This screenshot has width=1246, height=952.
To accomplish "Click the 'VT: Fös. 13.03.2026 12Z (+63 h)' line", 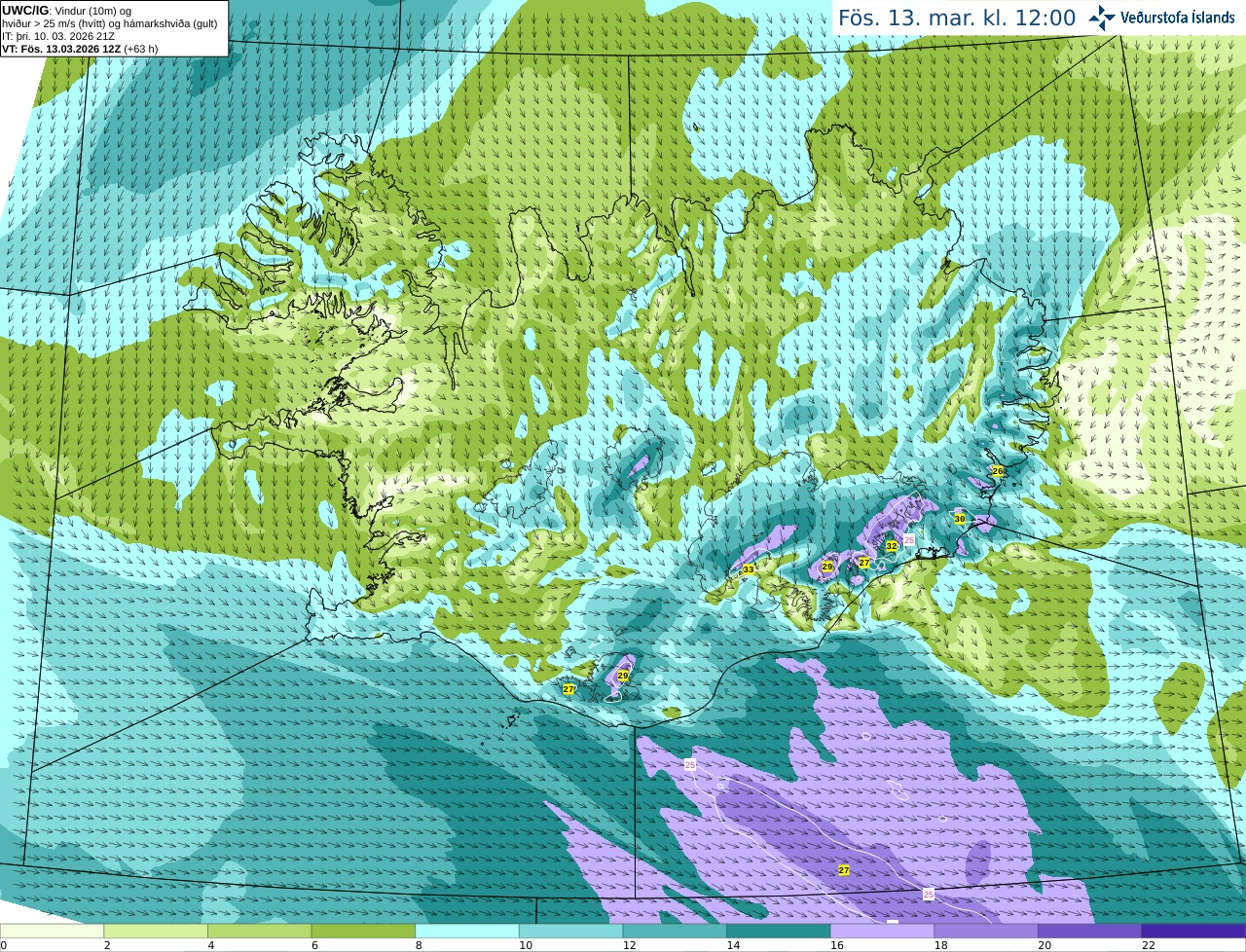I will [x=80, y=49].
